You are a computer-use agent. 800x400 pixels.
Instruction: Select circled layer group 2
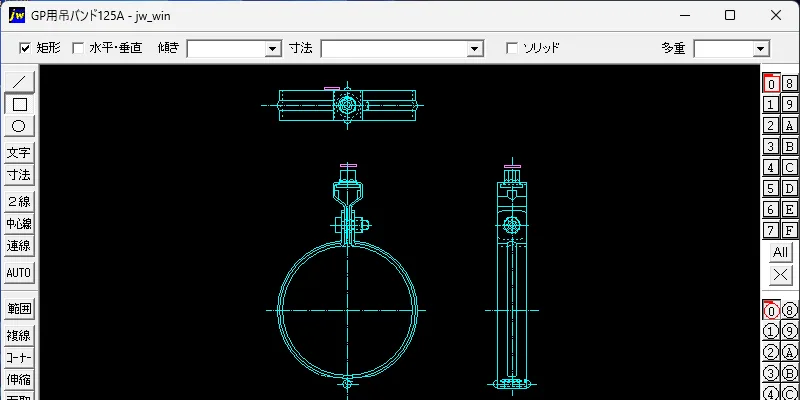tap(771, 353)
